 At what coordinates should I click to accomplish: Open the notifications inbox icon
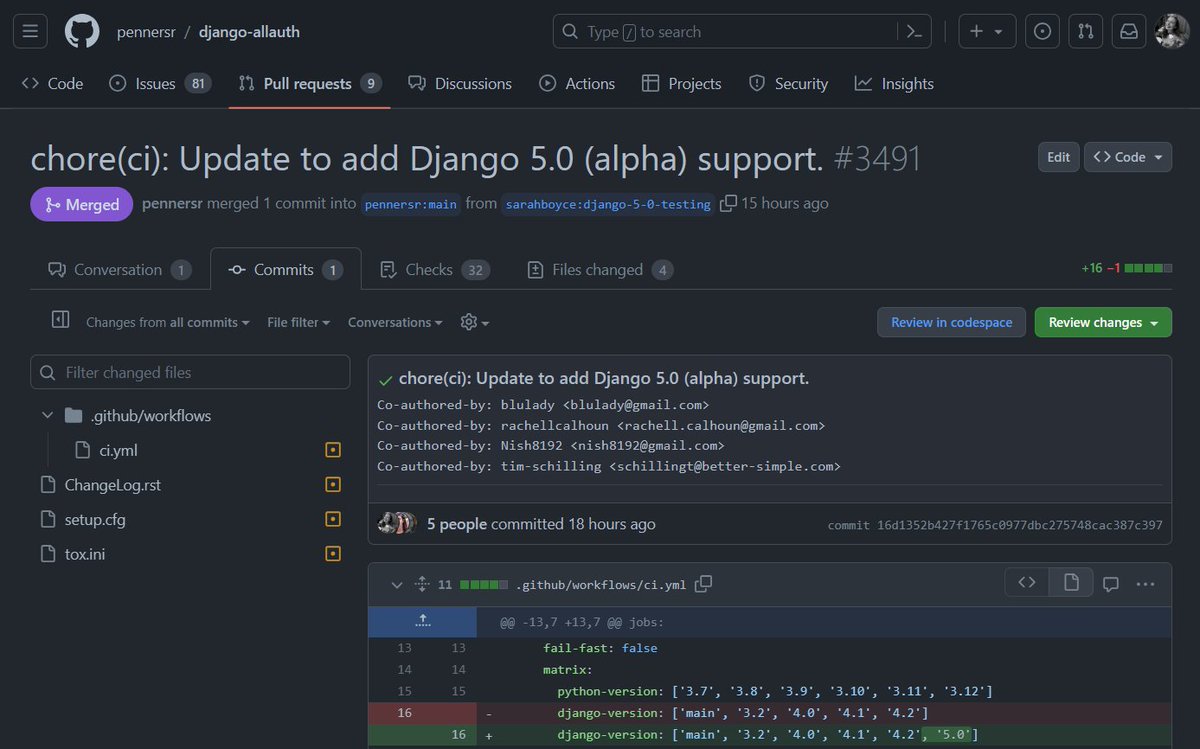(x=1128, y=31)
